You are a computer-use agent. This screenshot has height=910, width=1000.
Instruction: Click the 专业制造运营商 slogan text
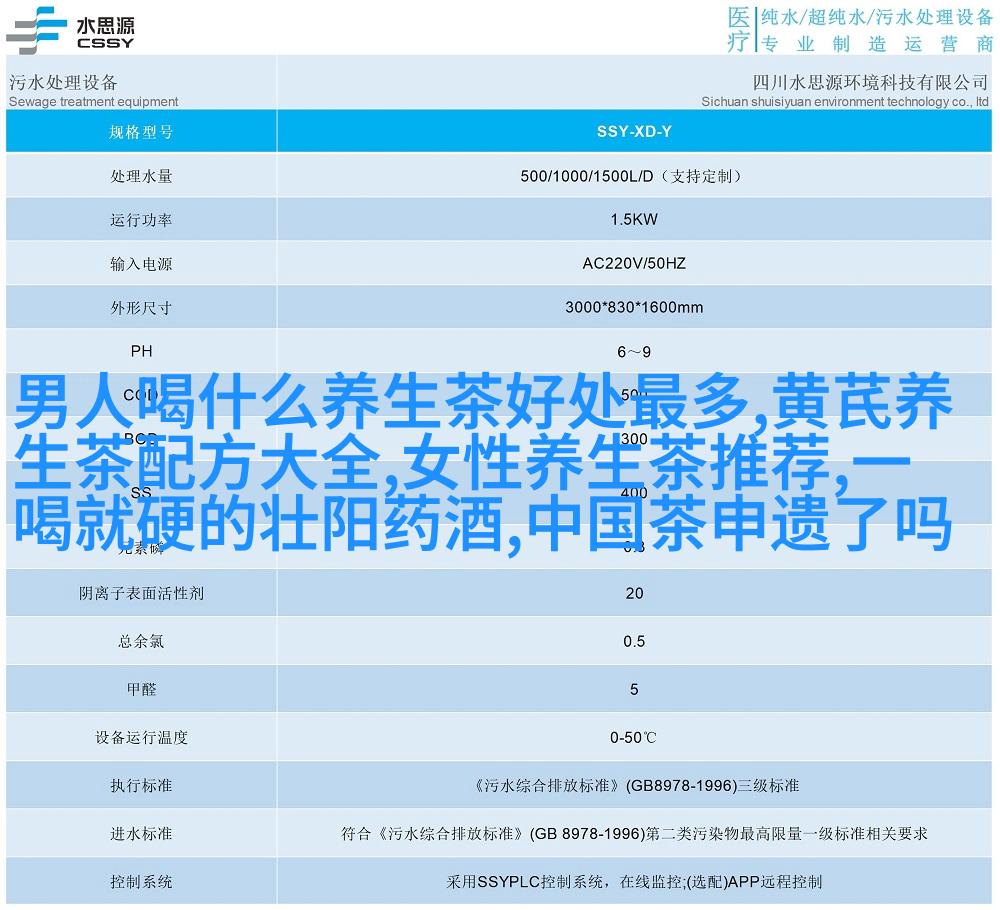point(876,44)
